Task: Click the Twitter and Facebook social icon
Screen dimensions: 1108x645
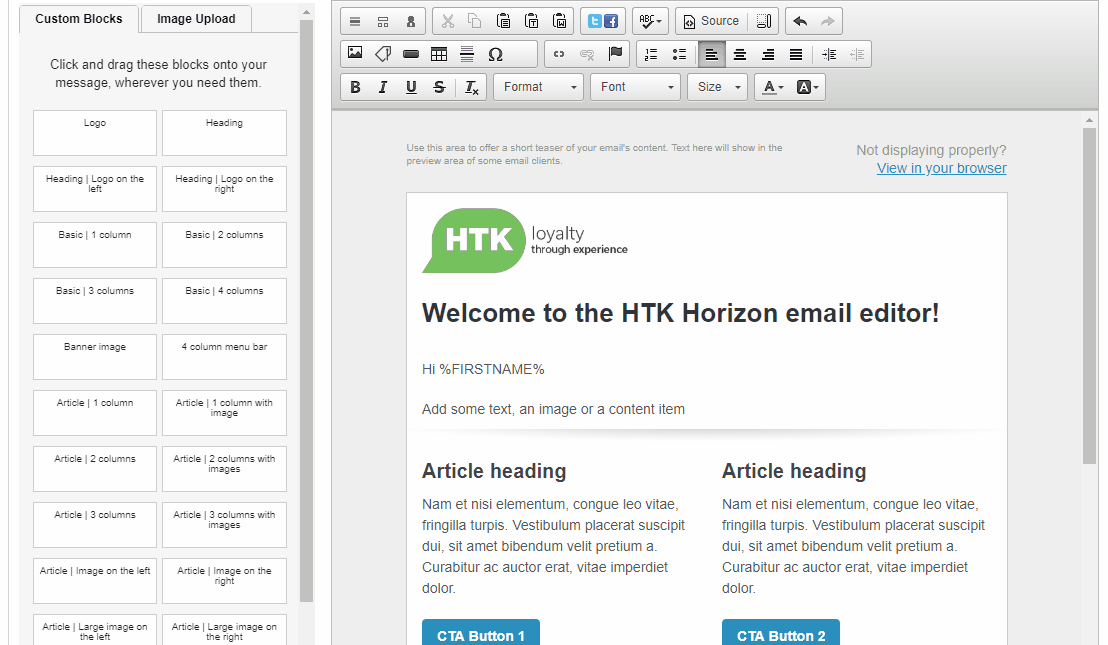Action: pos(602,21)
